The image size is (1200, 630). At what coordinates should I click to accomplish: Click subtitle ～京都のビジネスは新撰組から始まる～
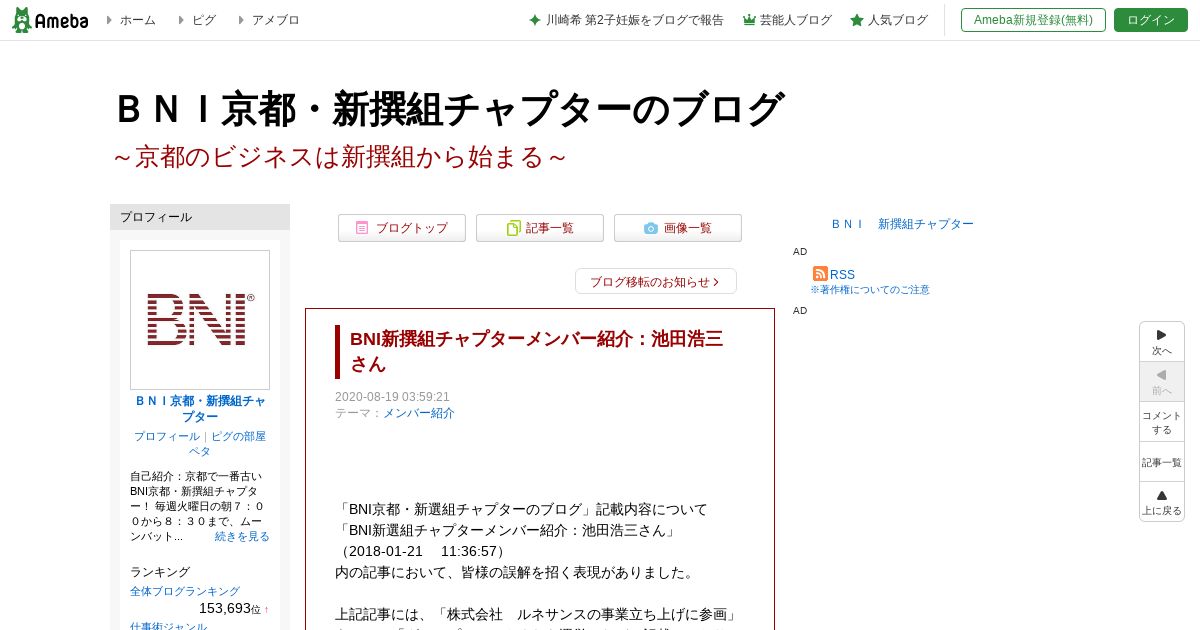[x=339, y=157]
